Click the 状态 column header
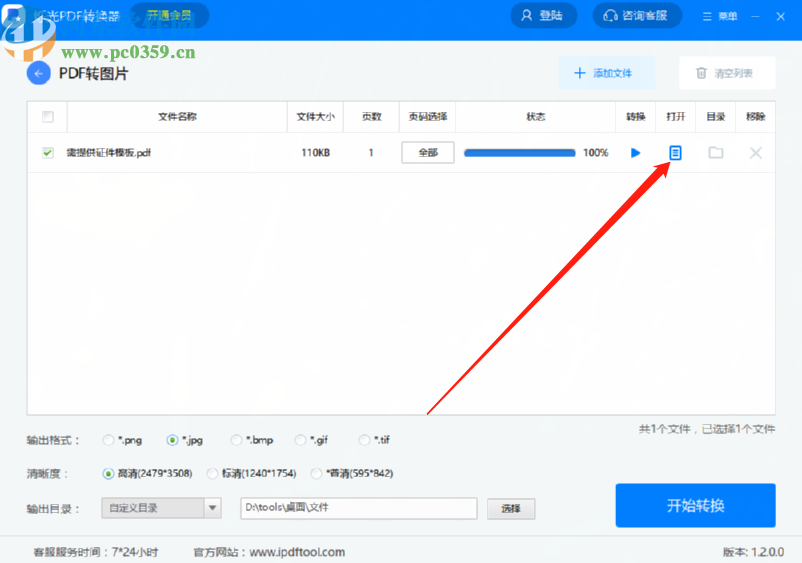802x563 pixels. pos(536,117)
